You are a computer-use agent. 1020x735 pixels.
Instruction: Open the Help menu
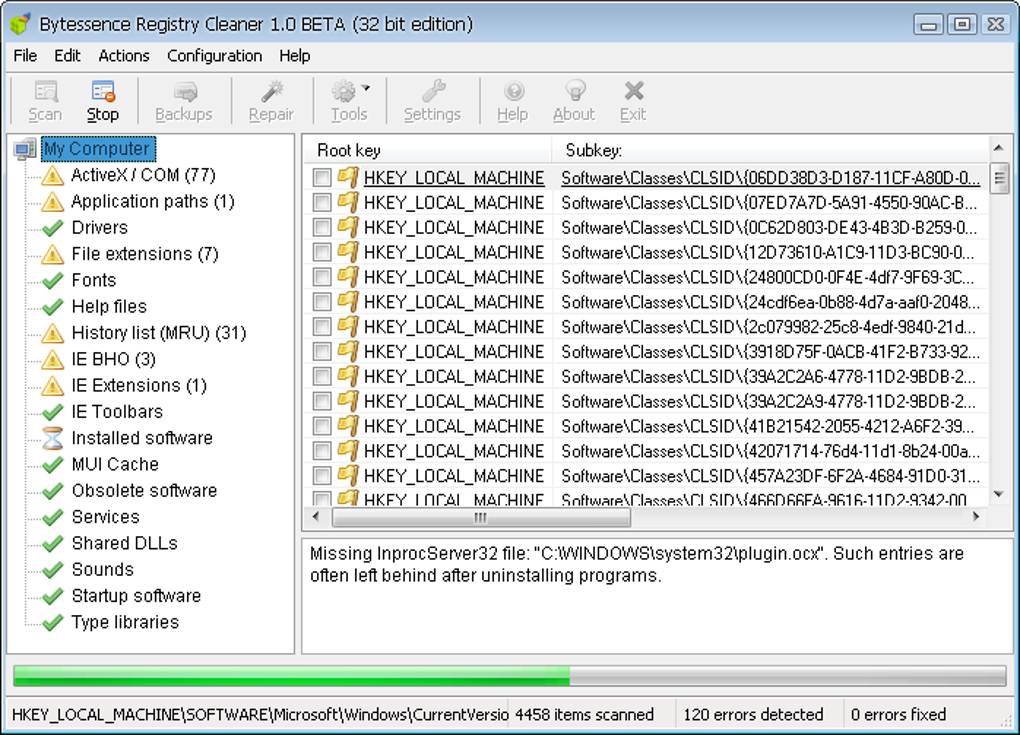pyautogui.click(x=295, y=56)
